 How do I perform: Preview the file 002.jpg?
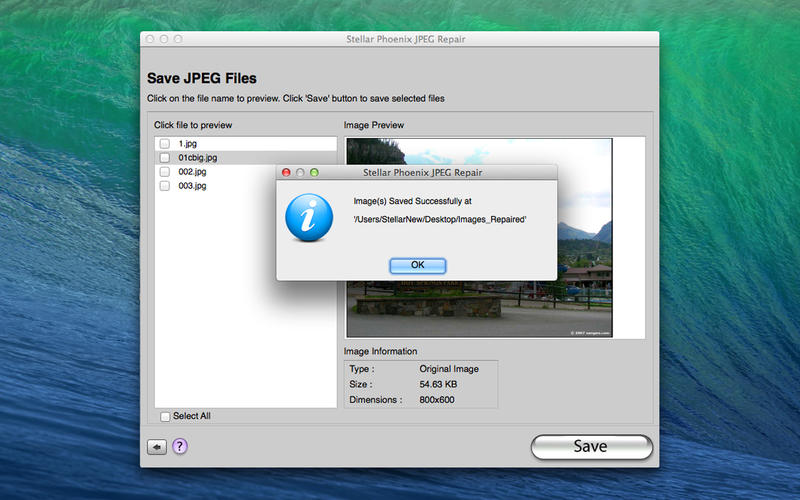point(192,172)
